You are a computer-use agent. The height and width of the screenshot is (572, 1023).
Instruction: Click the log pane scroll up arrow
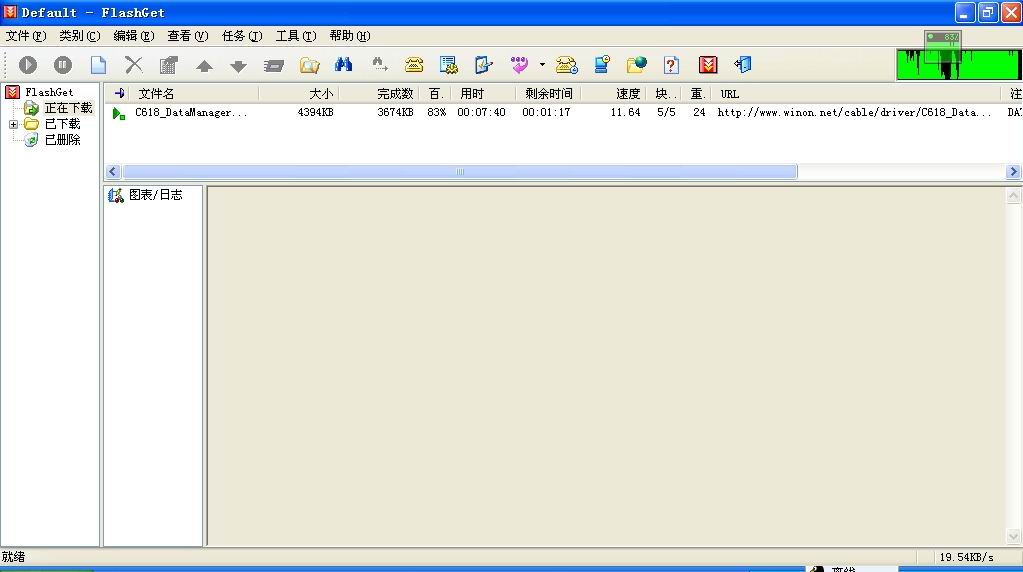[x=1013, y=196]
